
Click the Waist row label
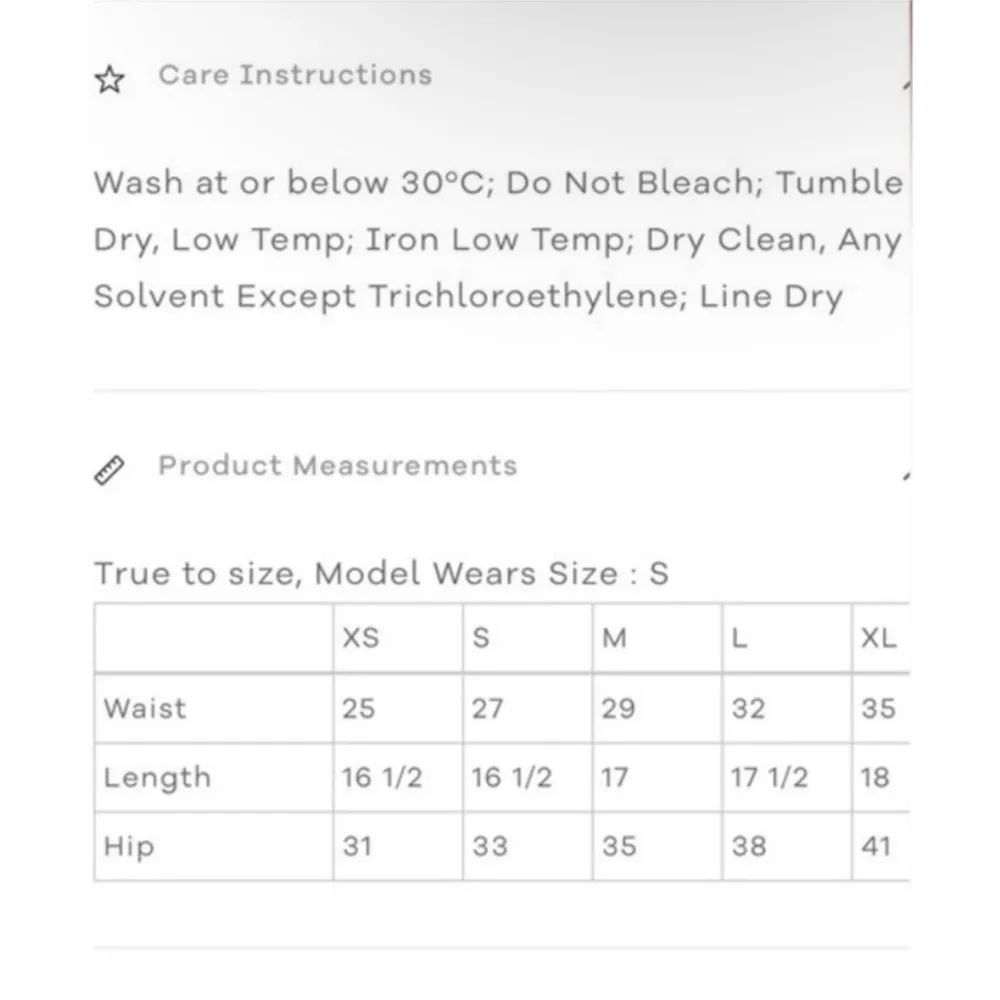pyautogui.click(x=145, y=708)
